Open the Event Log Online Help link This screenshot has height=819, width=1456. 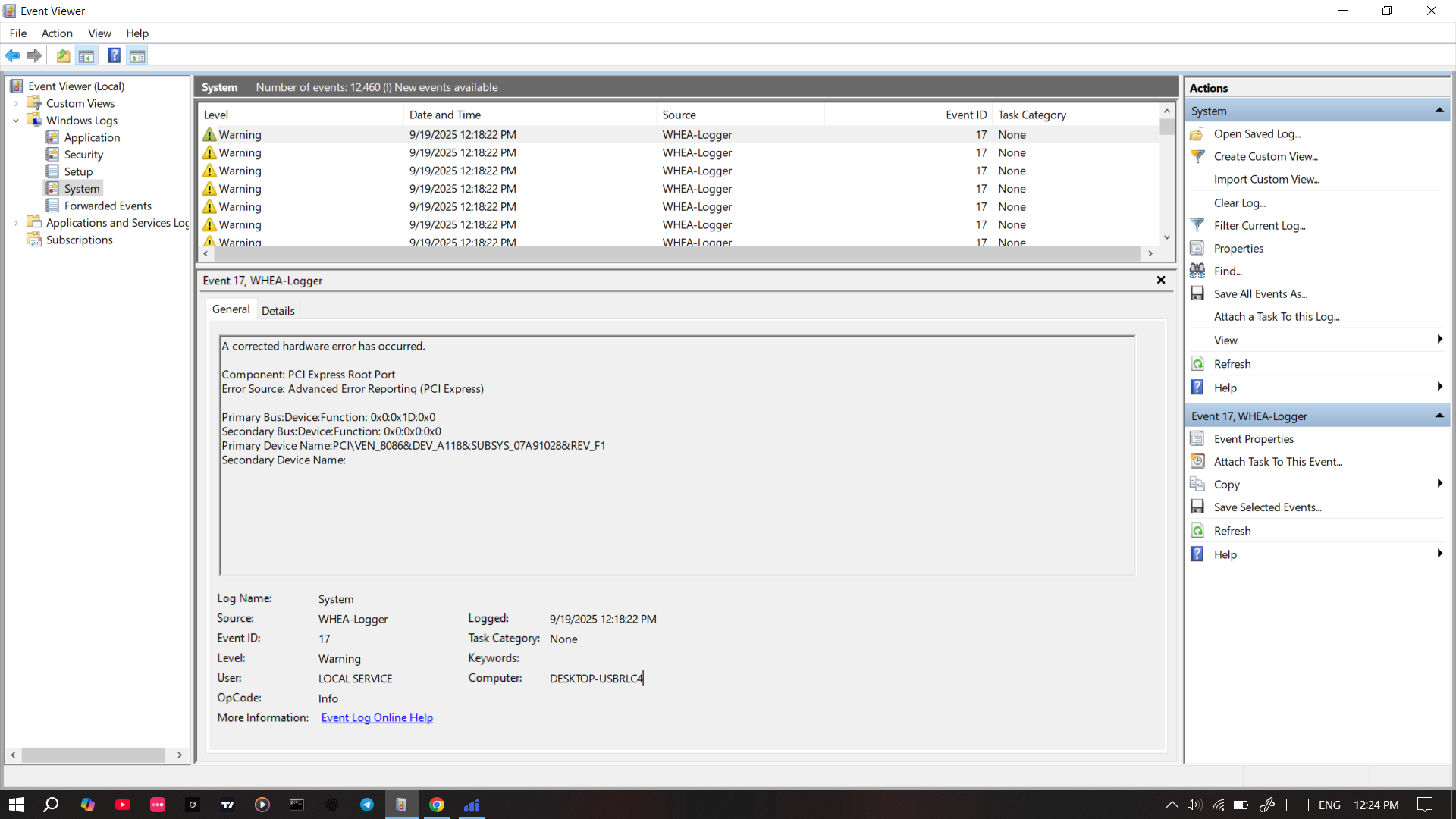(377, 718)
